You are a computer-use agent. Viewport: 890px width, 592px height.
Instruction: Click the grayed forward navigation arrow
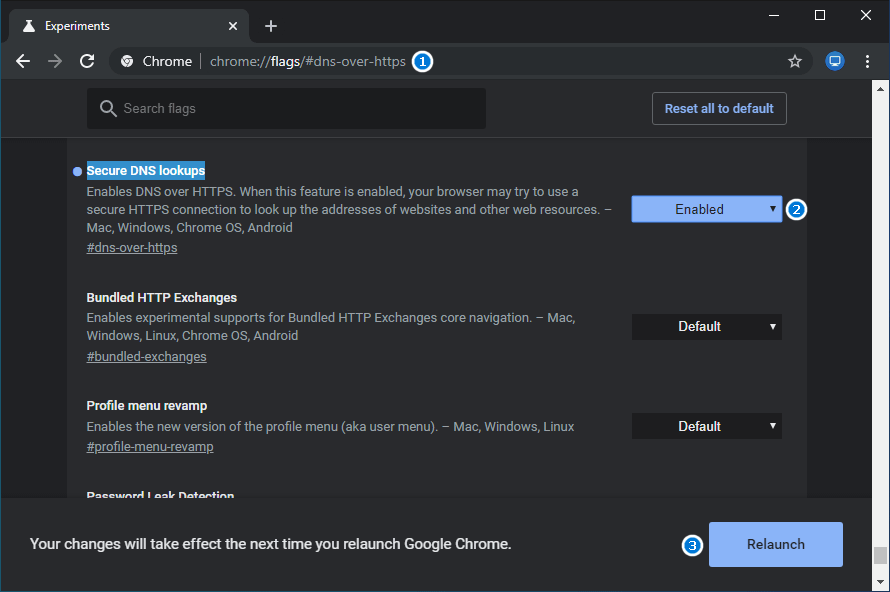point(55,61)
